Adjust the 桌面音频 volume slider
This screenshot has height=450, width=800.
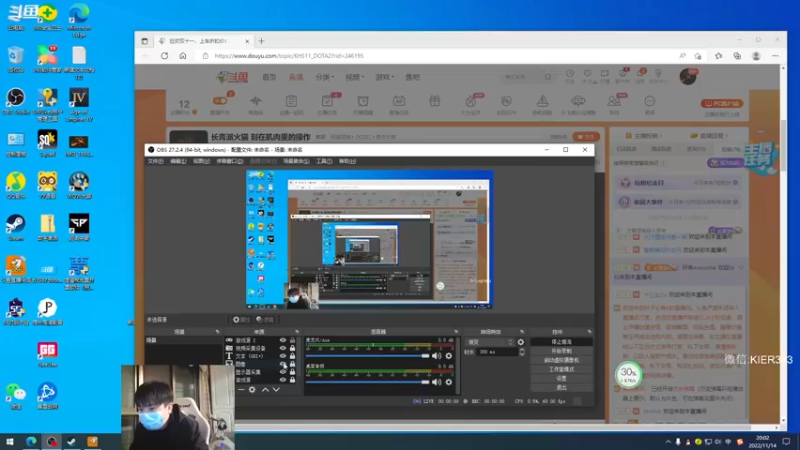click(368, 382)
